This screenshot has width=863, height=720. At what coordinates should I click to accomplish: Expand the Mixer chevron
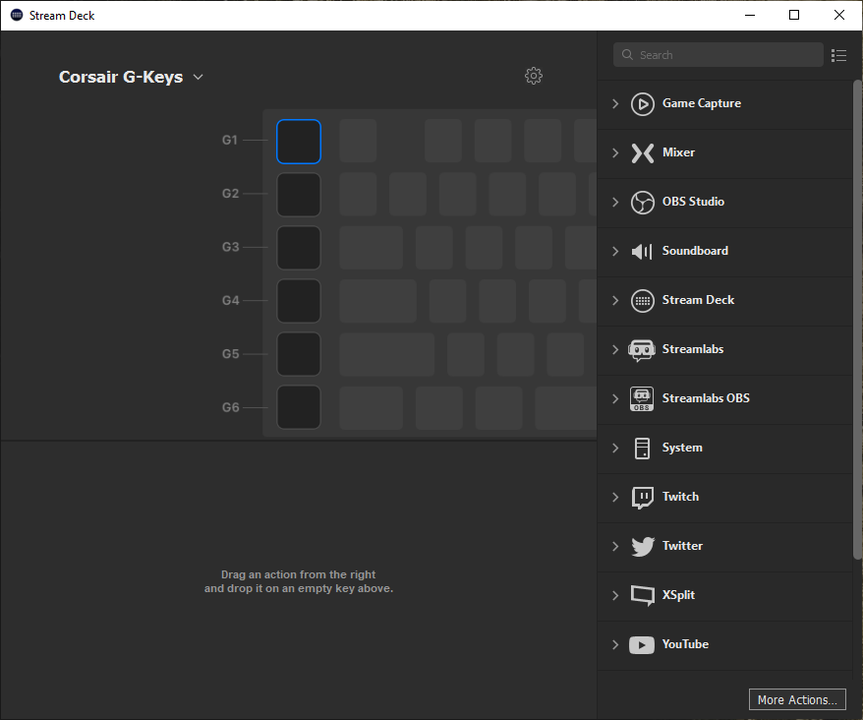(x=615, y=152)
